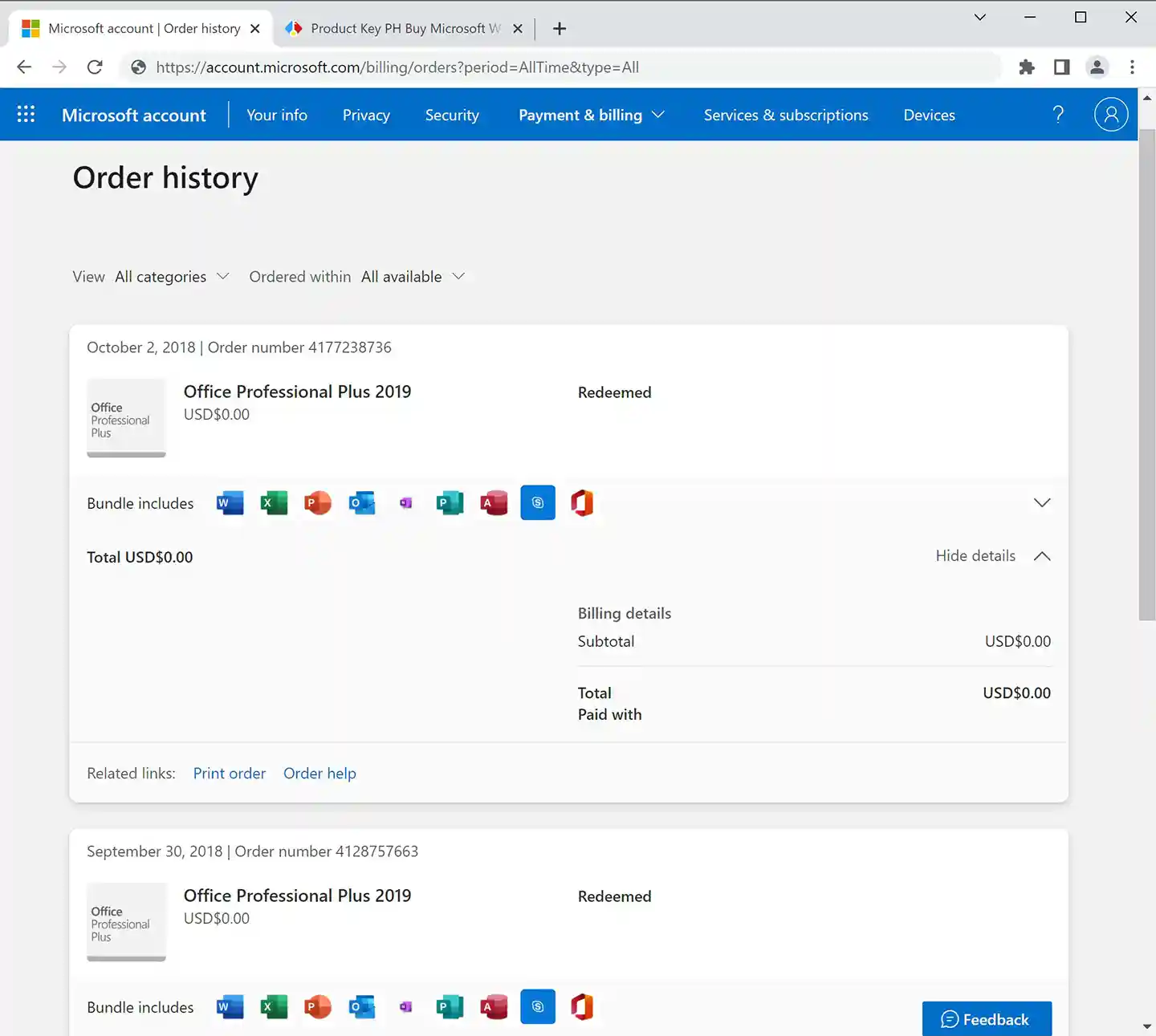Click the PowerPoint icon in first bundle

[318, 503]
